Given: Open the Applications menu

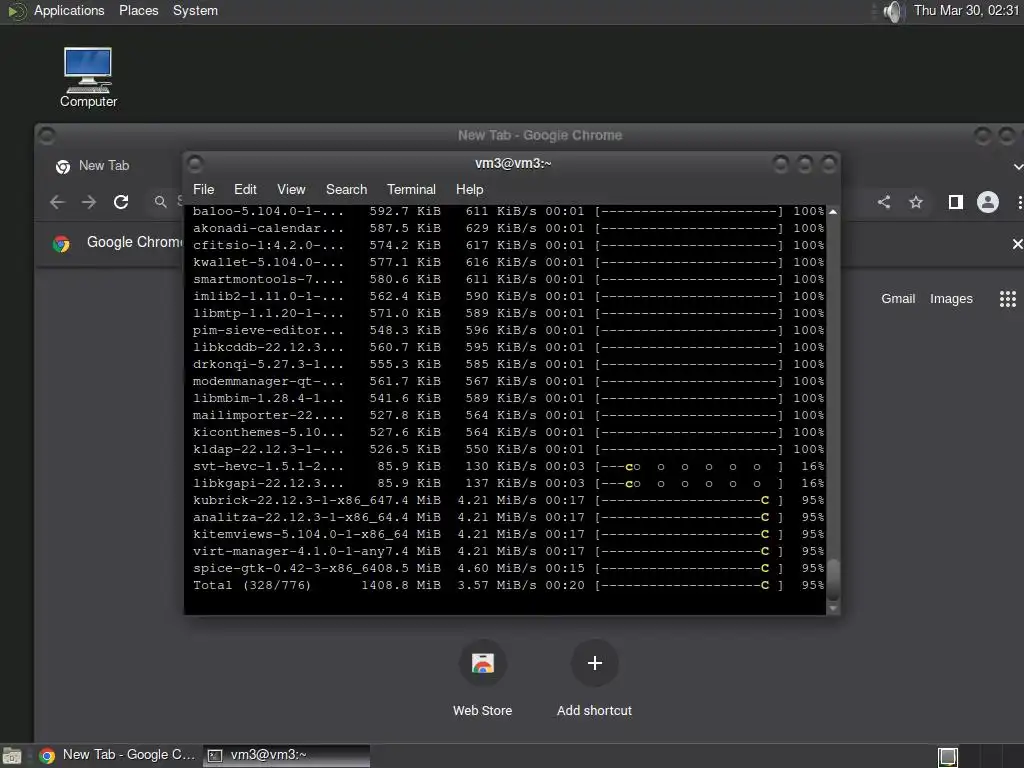Looking at the screenshot, I should (69, 10).
